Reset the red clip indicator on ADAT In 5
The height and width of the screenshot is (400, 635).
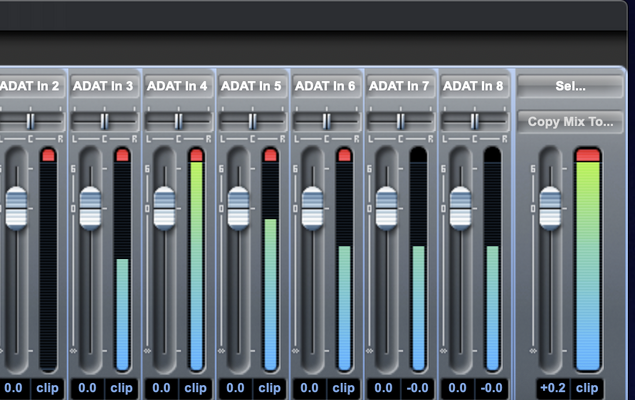[271, 155]
